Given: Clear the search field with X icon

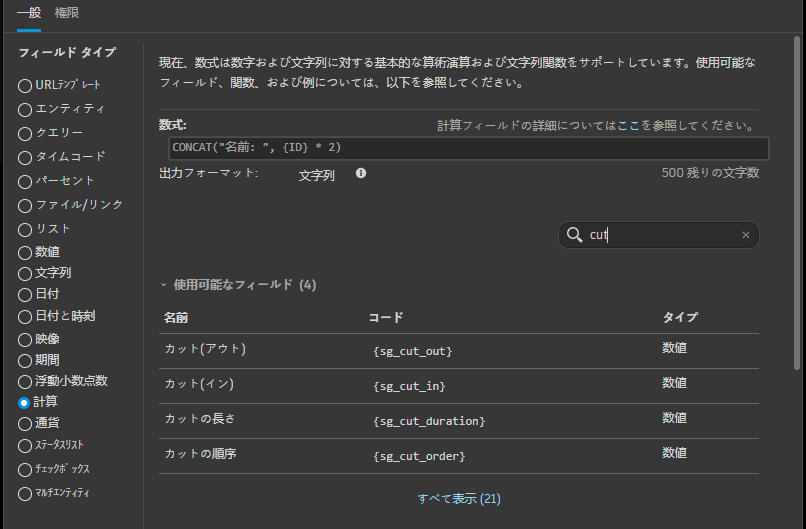Looking at the screenshot, I should [x=745, y=235].
